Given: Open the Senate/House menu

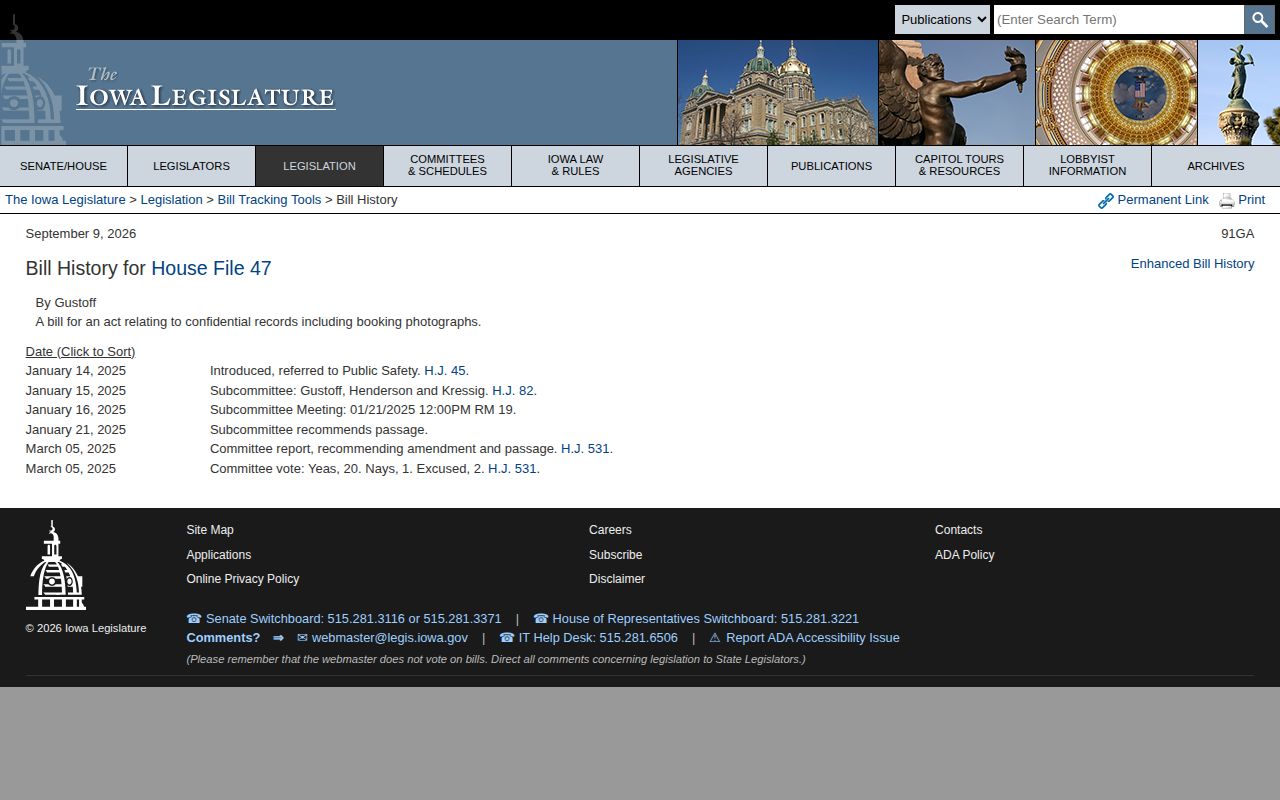Looking at the screenshot, I should [64, 166].
